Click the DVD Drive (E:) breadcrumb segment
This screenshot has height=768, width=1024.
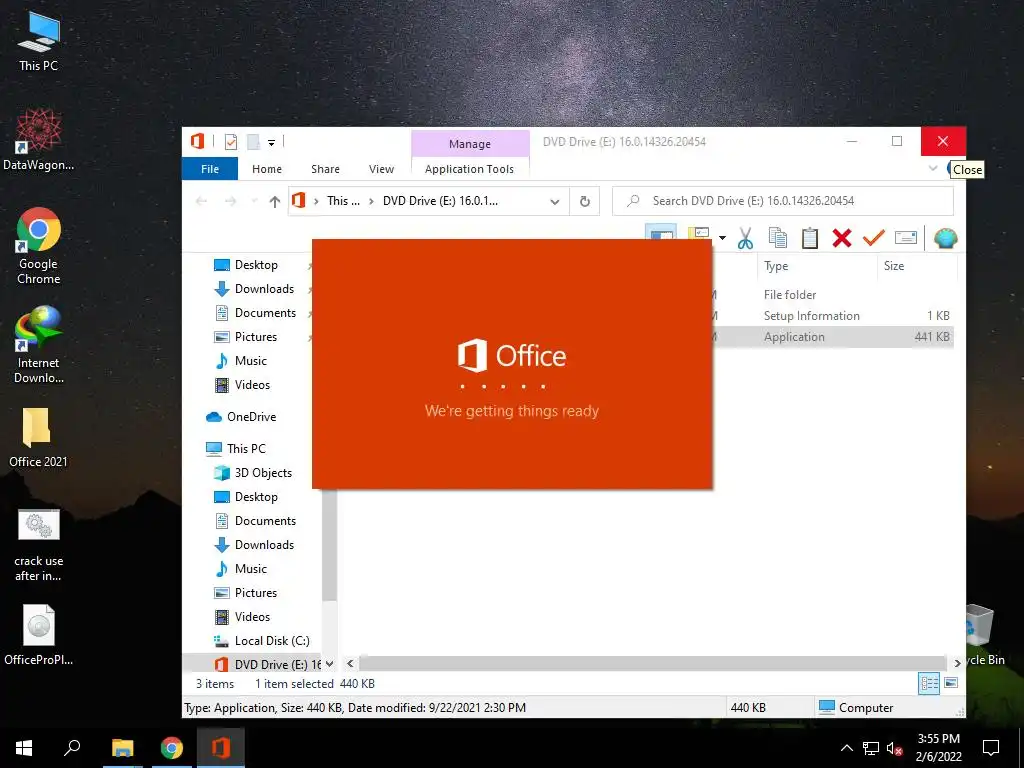coord(440,201)
